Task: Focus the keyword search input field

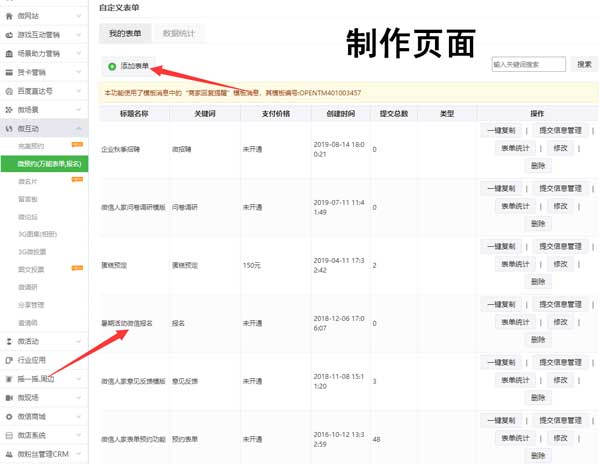Action: point(528,64)
